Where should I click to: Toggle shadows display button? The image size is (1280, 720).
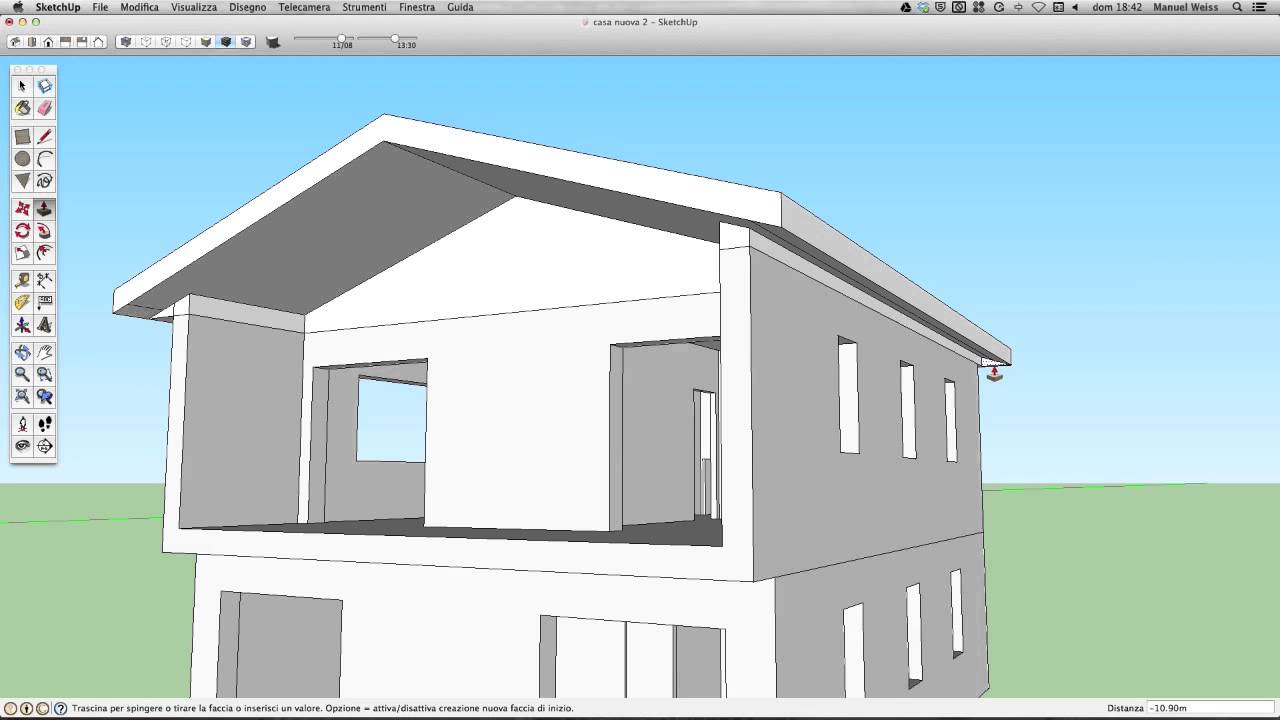(x=273, y=42)
